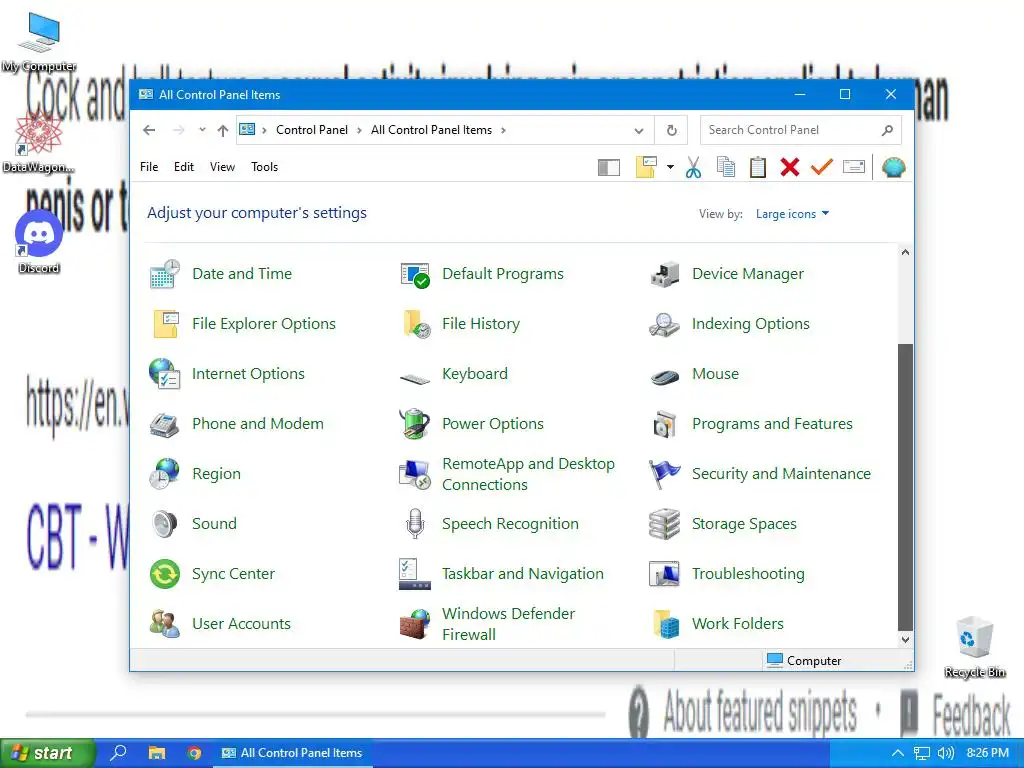Open Work Folders icon
The image size is (1024, 768).
click(x=665, y=624)
